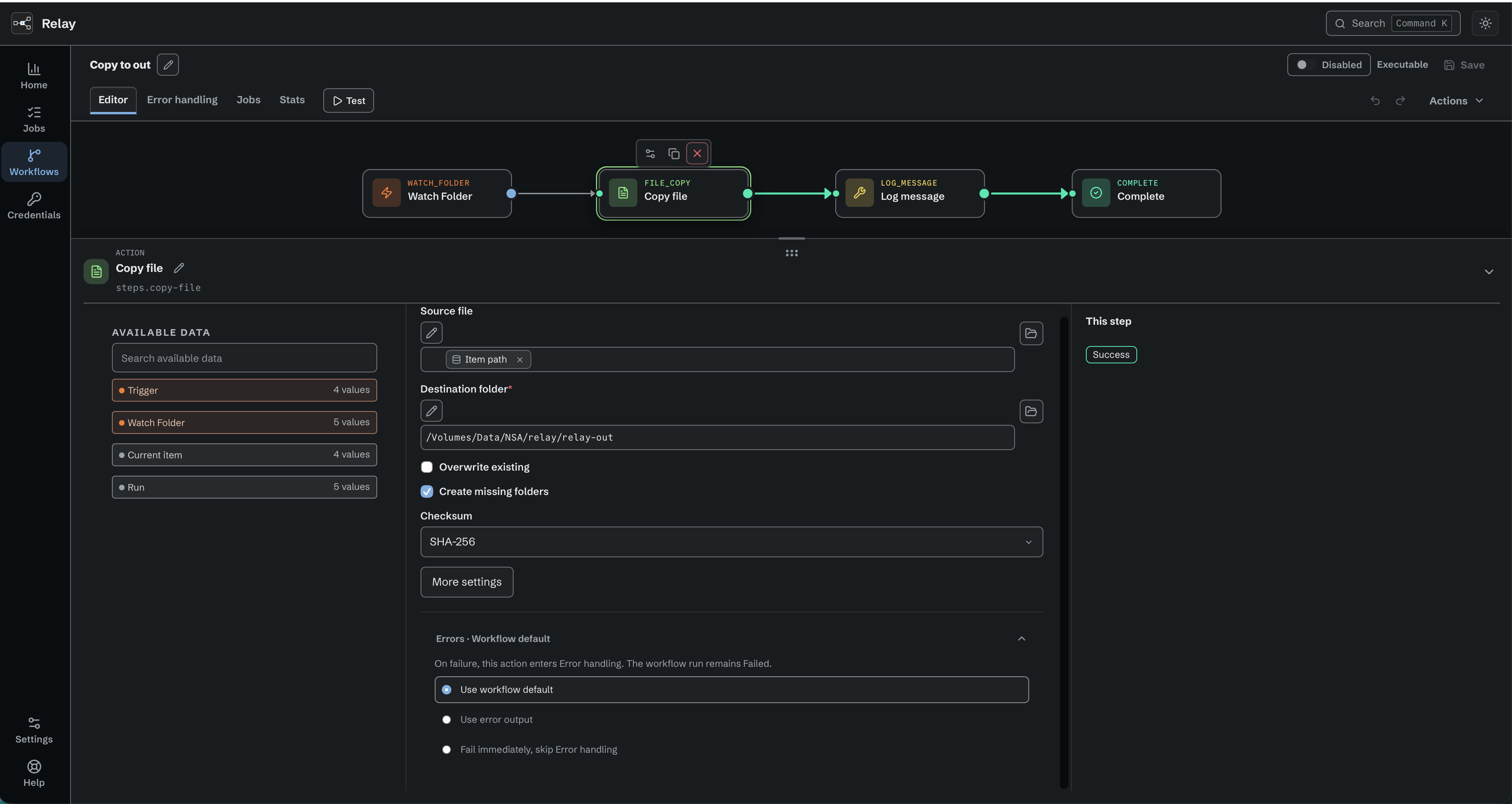Duplicate the Copy file node
The height and width of the screenshot is (804, 1512).
click(674, 154)
